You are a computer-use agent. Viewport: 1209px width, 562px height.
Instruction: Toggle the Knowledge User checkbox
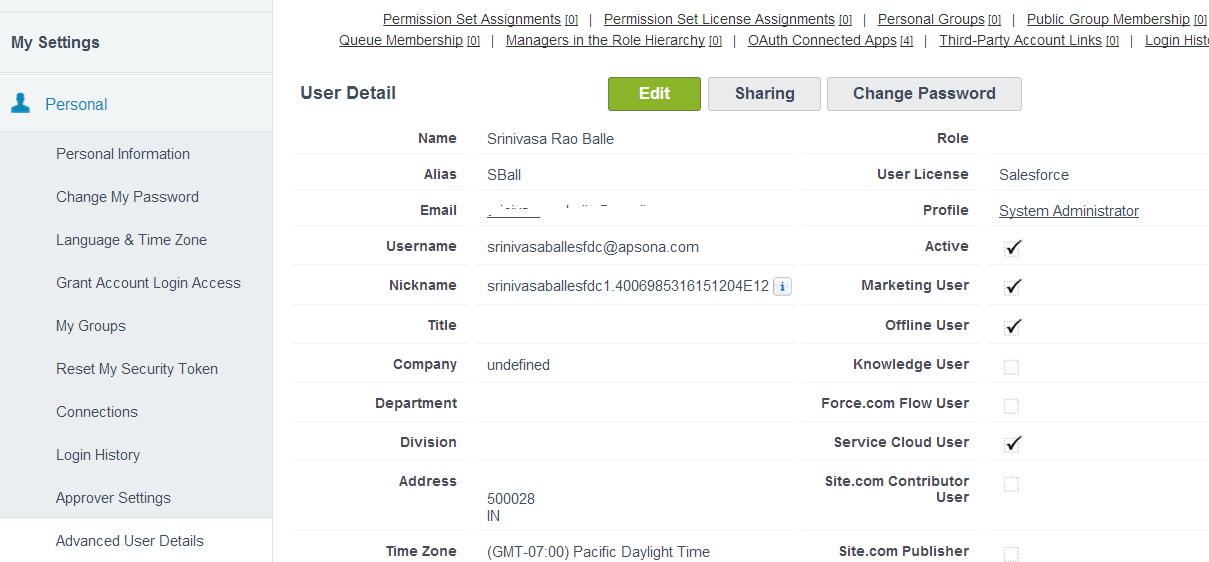click(x=1011, y=367)
